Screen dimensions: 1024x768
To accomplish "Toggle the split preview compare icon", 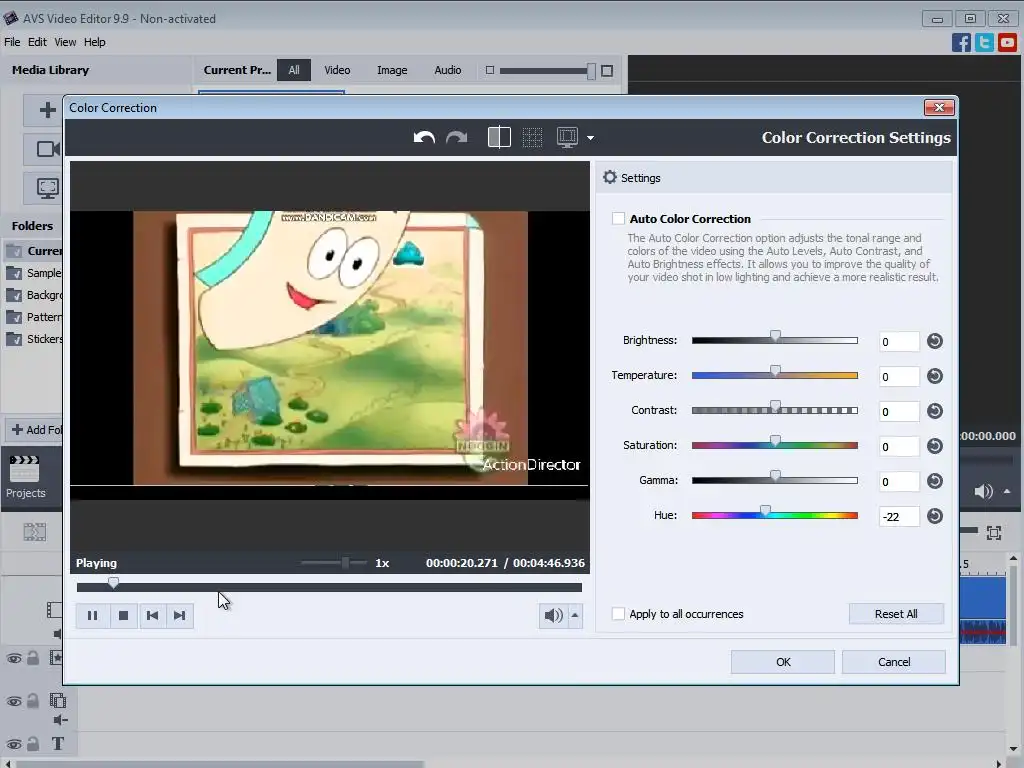I will (x=500, y=137).
